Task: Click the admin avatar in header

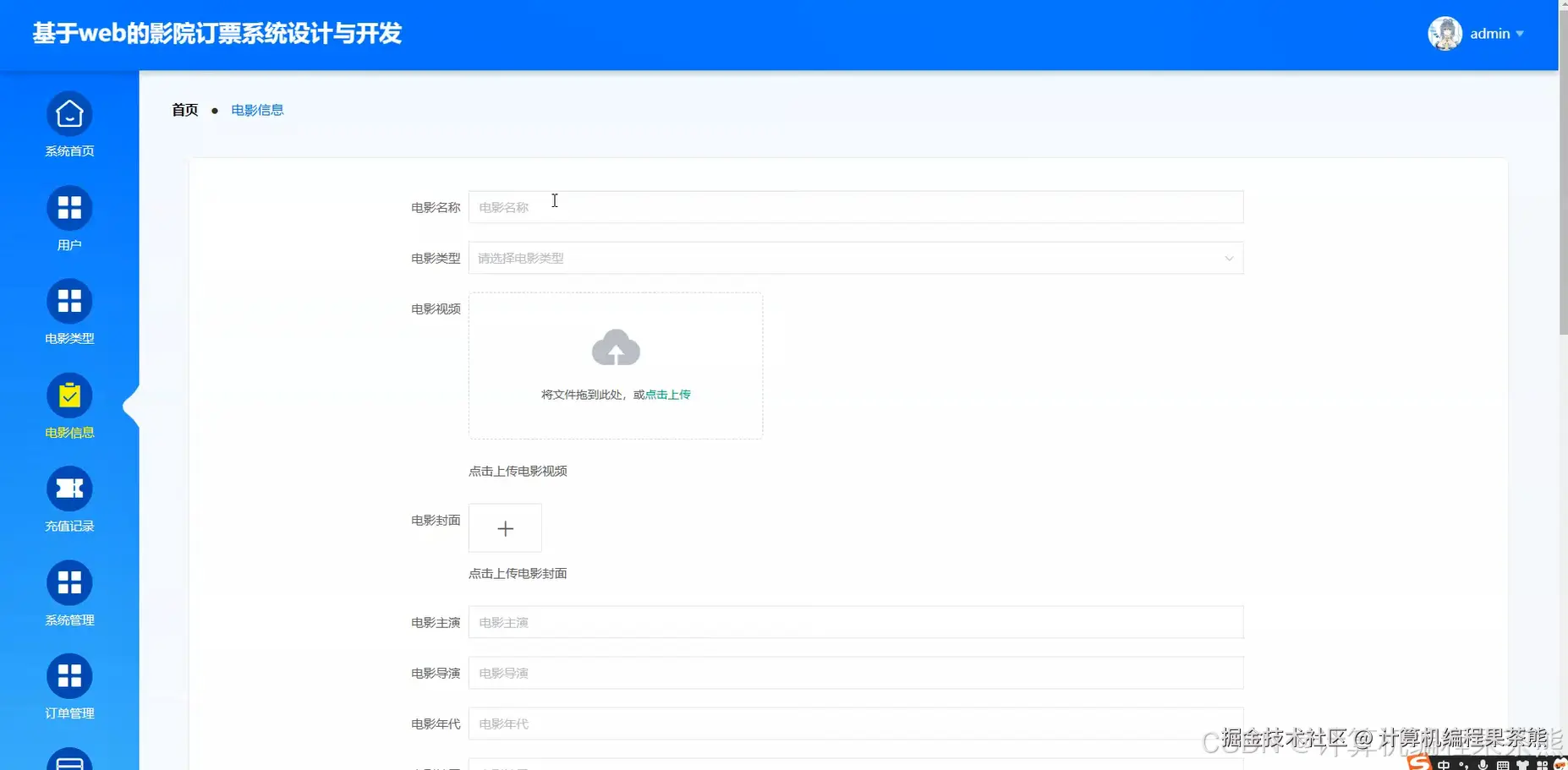Action: tap(1445, 33)
